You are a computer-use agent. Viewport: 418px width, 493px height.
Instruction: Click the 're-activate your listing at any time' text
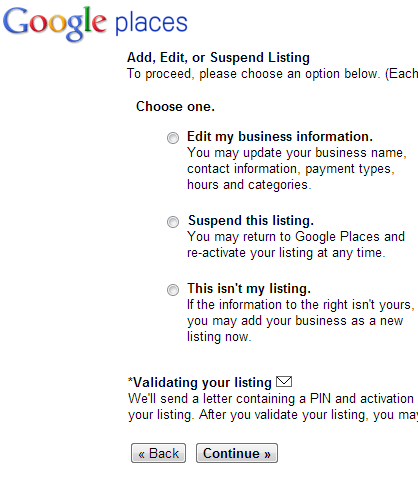coord(286,253)
